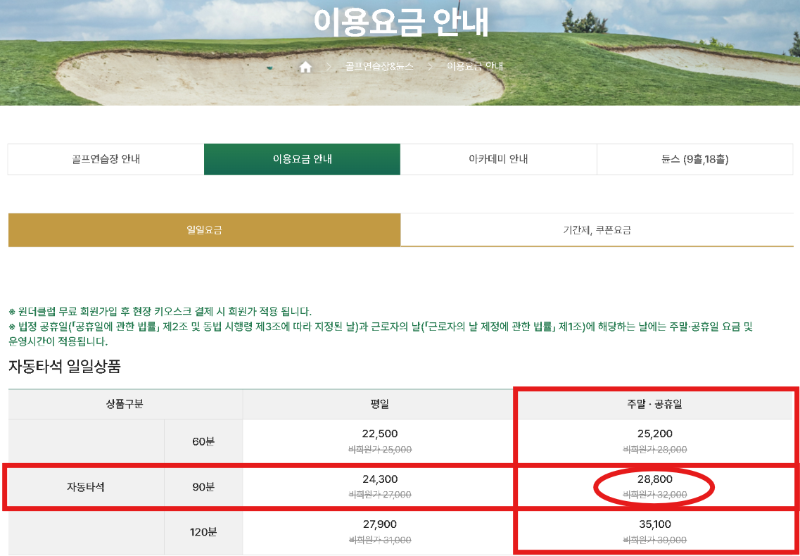Click the 120분 row label
The width and height of the screenshot is (800, 556).
[203, 532]
